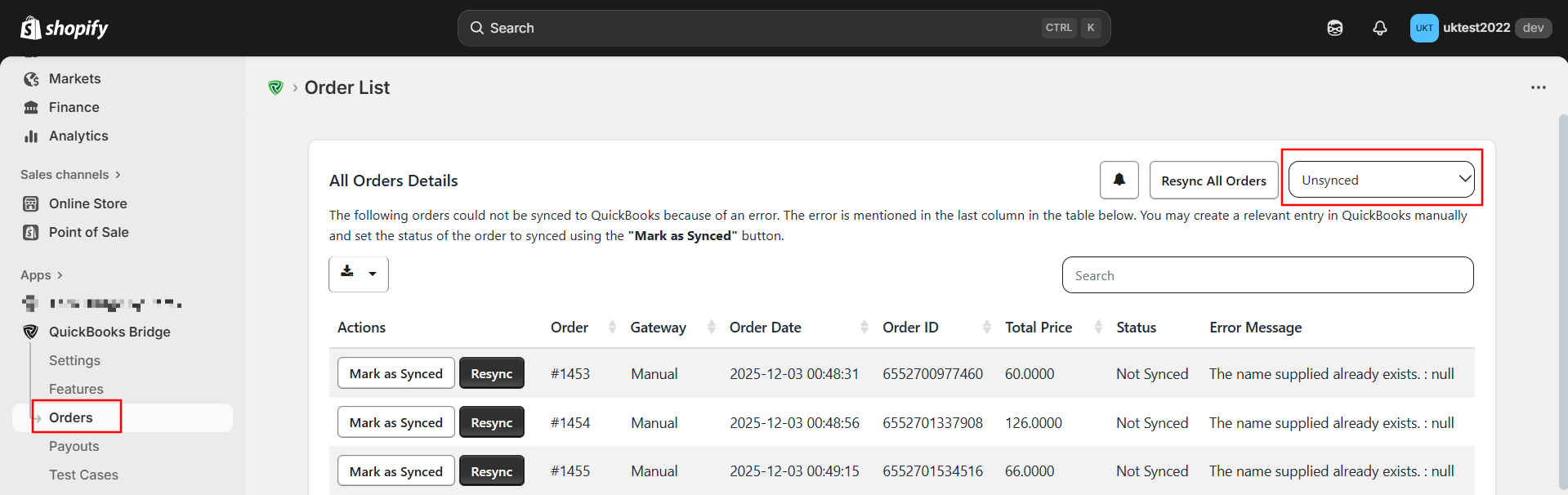Resync order #1454
1568x495 pixels.
pyautogui.click(x=491, y=422)
